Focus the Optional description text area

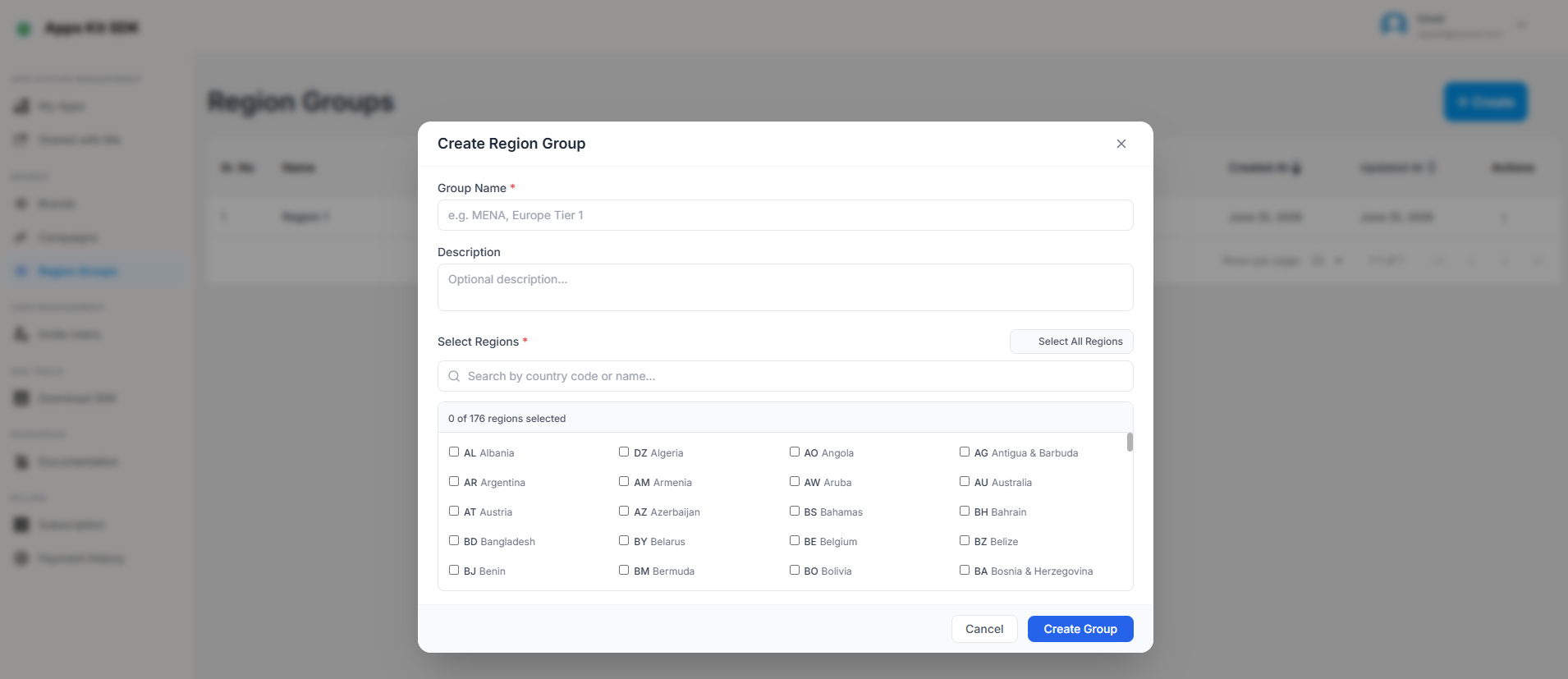click(786, 287)
